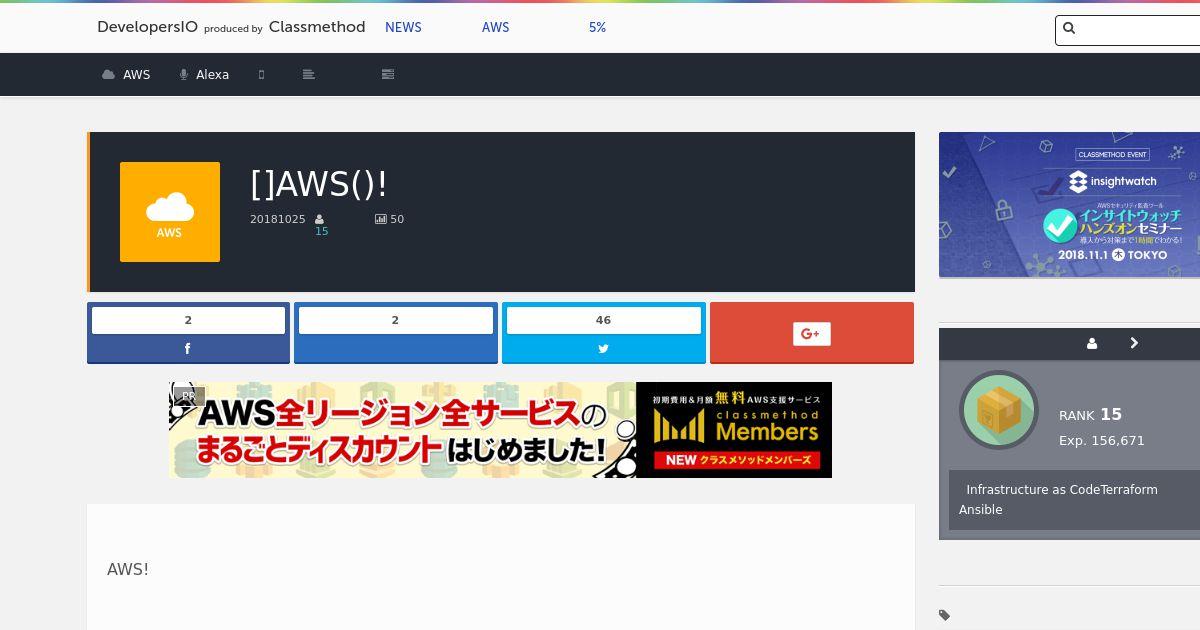Share article on Google Plus

point(812,333)
